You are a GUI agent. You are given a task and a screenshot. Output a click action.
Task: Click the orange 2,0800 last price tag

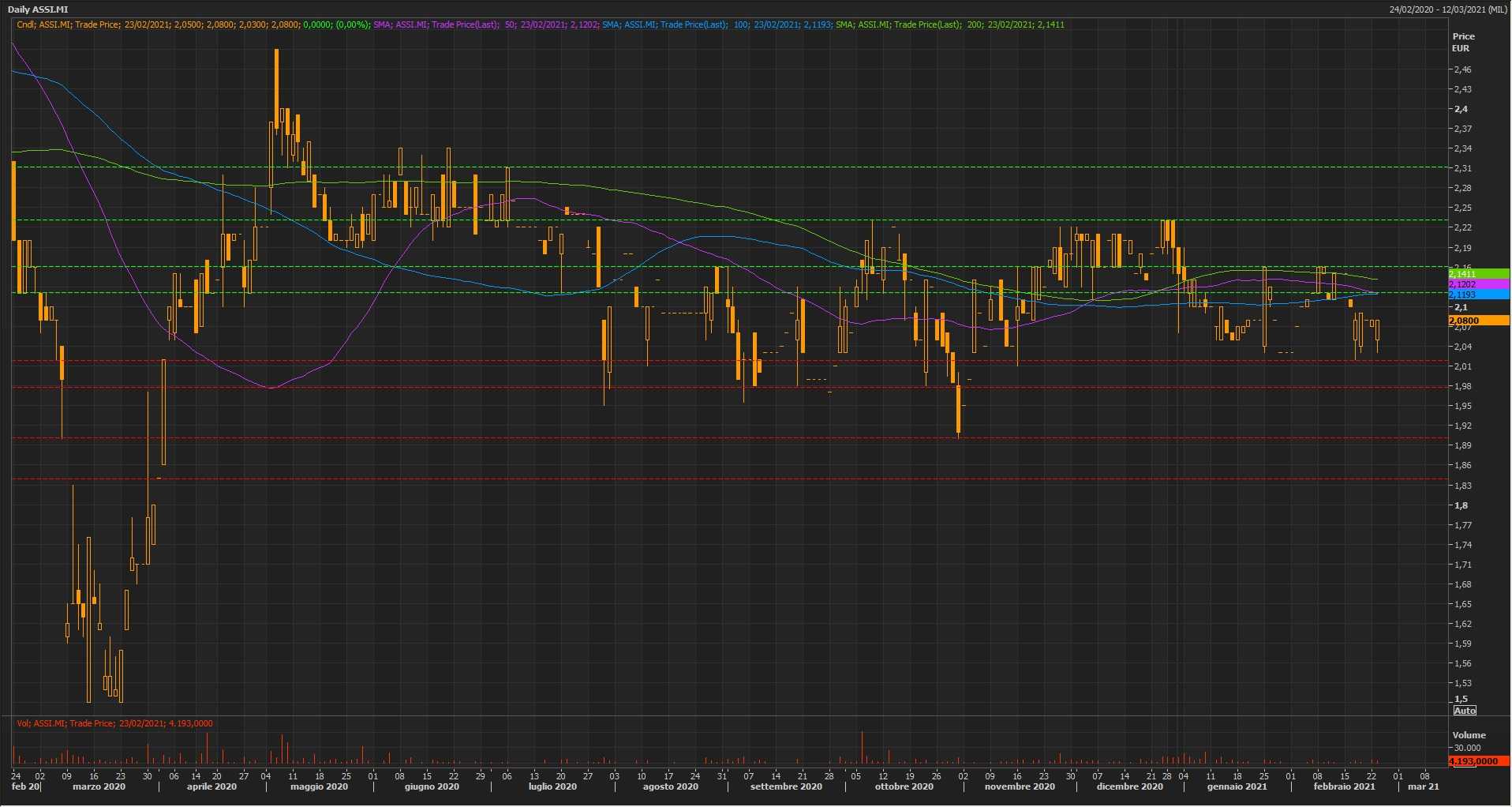[1478, 321]
